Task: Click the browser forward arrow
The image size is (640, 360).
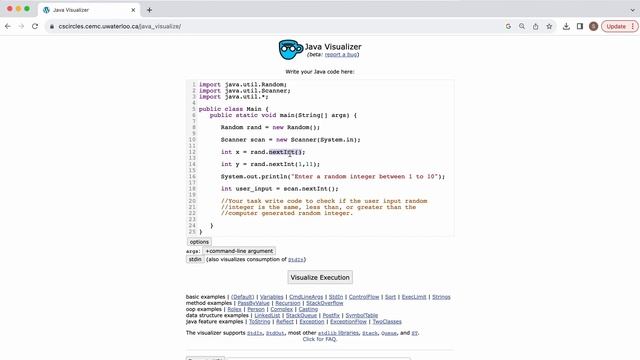Action: tap(21, 26)
